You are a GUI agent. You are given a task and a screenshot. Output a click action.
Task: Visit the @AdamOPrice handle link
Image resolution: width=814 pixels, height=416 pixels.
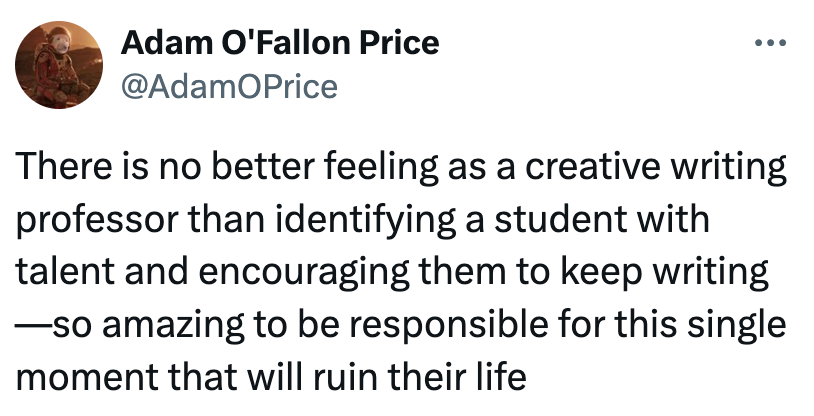tap(229, 87)
